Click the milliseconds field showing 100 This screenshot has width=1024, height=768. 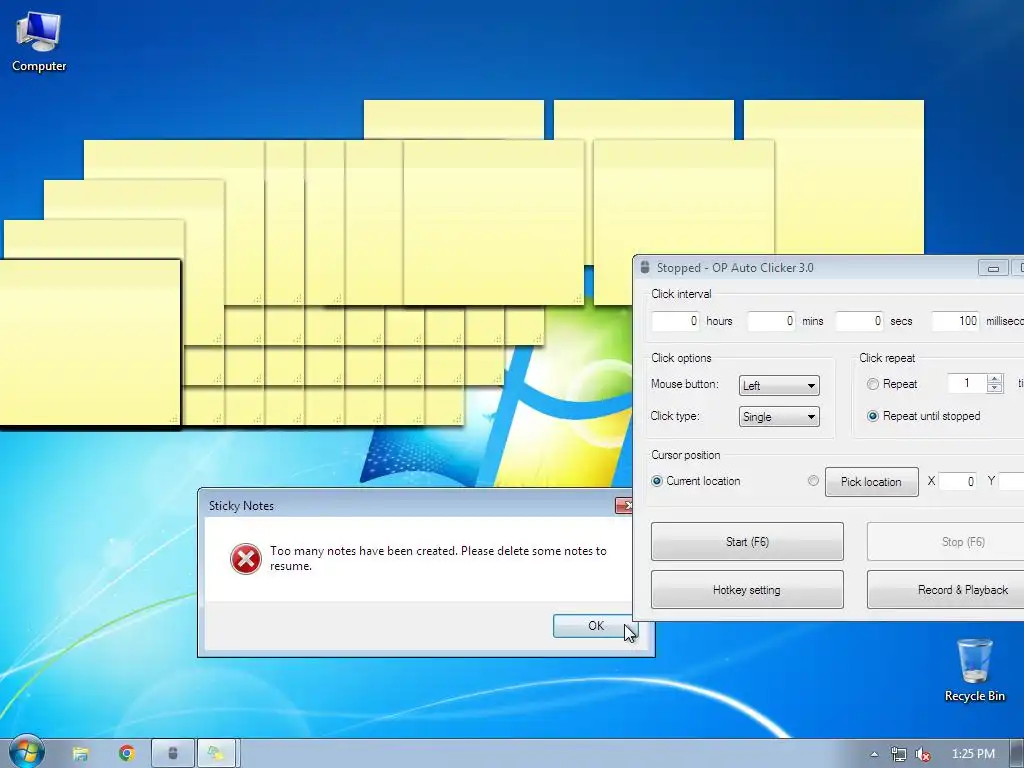(955, 321)
